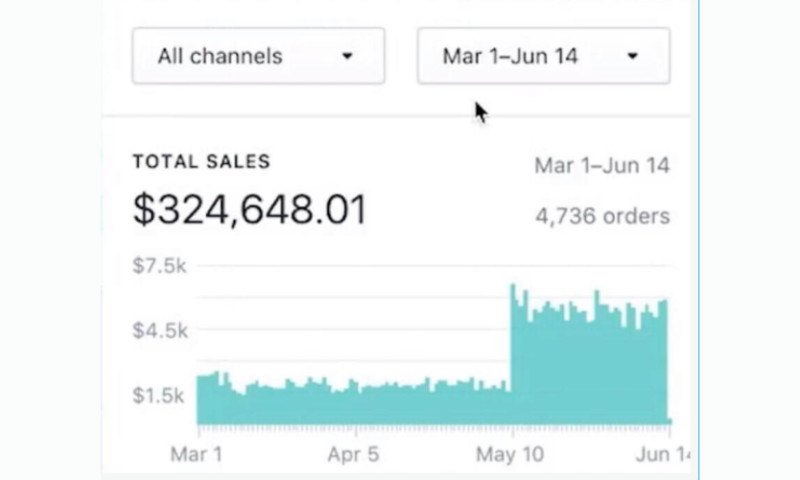Click the Apr 5 x-axis label

click(354, 453)
